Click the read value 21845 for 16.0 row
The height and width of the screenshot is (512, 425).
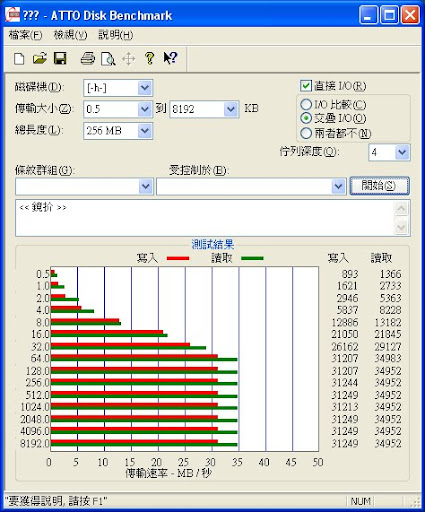pyautogui.click(x=388, y=334)
